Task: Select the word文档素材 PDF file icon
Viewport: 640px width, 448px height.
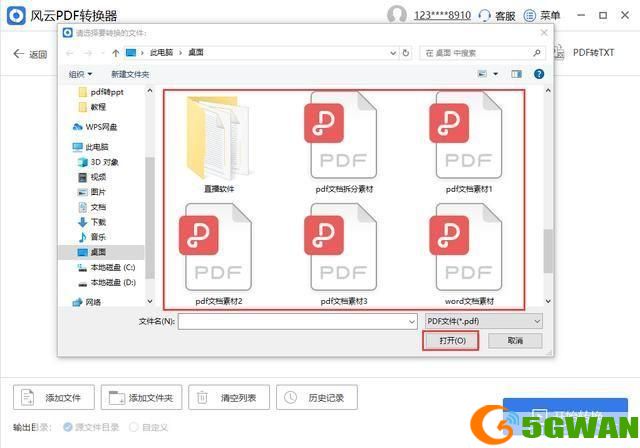Action: (468, 247)
